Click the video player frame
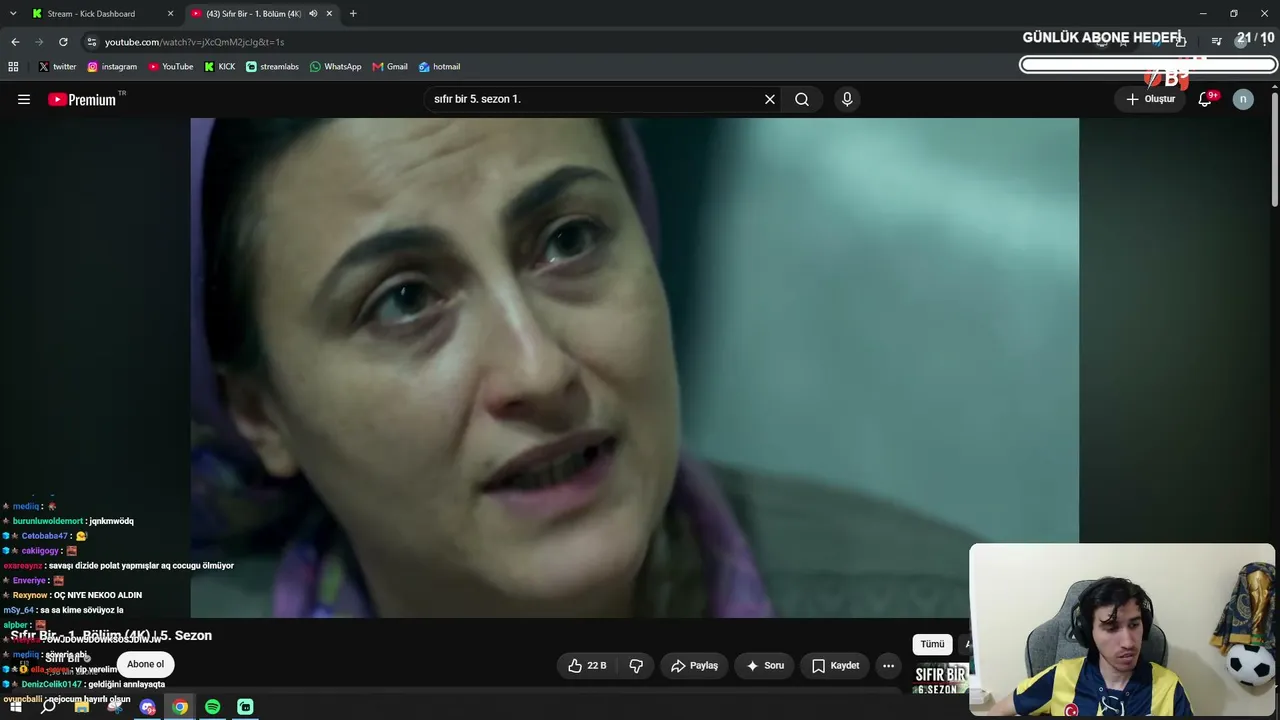The height and width of the screenshot is (720, 1280). pyautogui.click(x=634, y=368)
